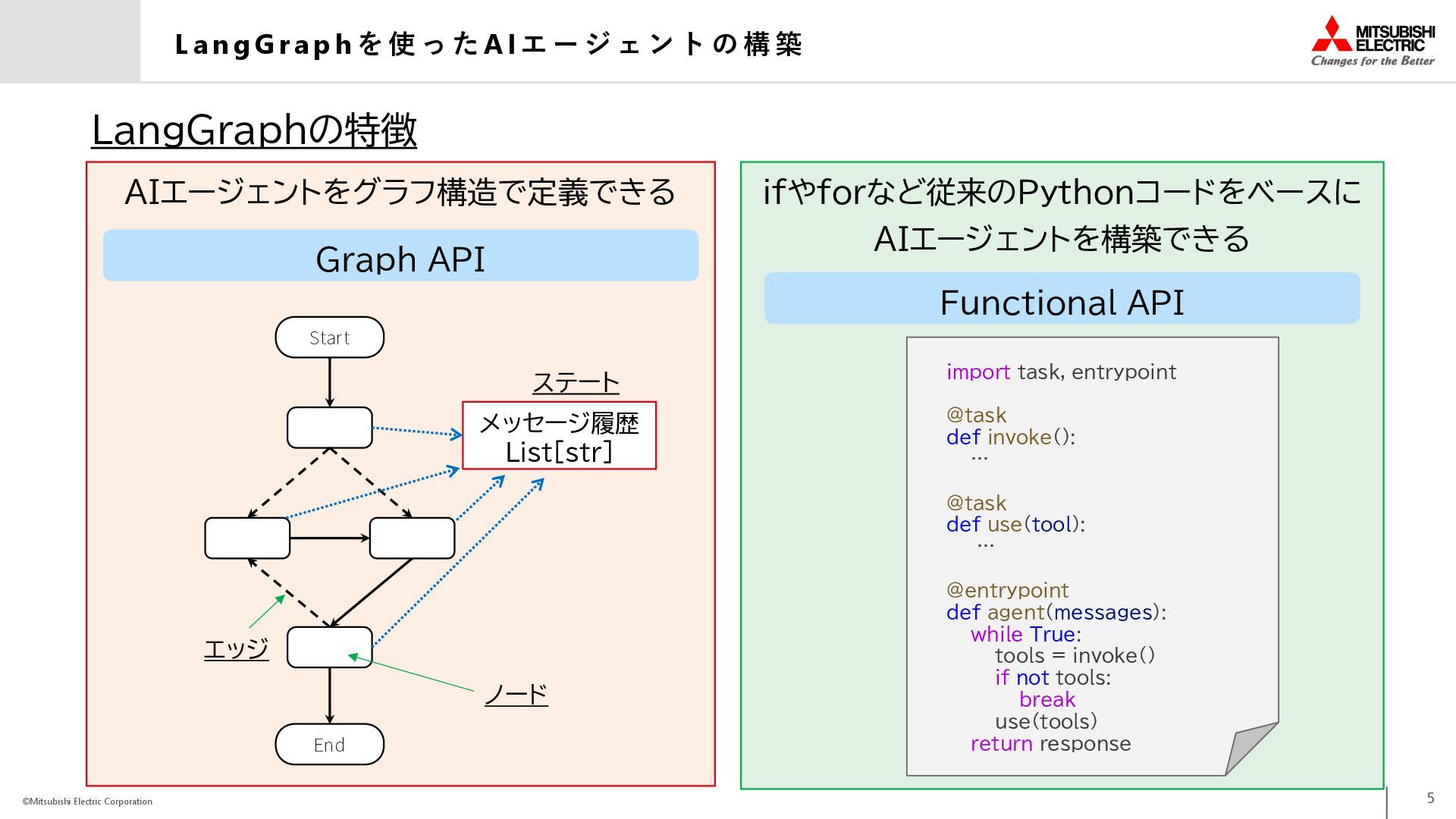Image resolution: width=1456 pixels, height=819 pixels.
Task: Click the Graph API blue banner
Action: coord(400,256)
